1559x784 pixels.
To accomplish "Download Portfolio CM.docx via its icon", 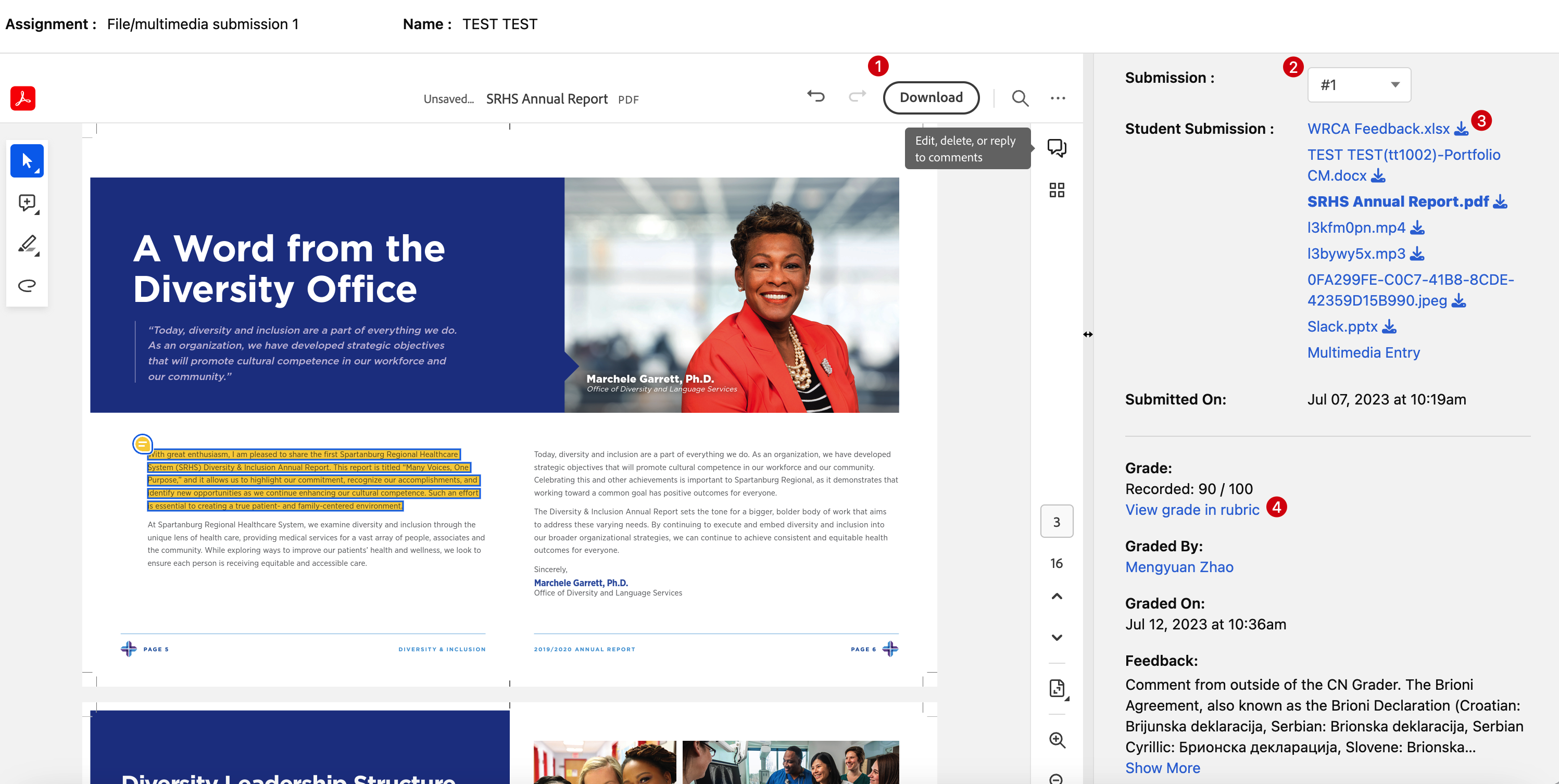I will click(x=1378, y=175).
